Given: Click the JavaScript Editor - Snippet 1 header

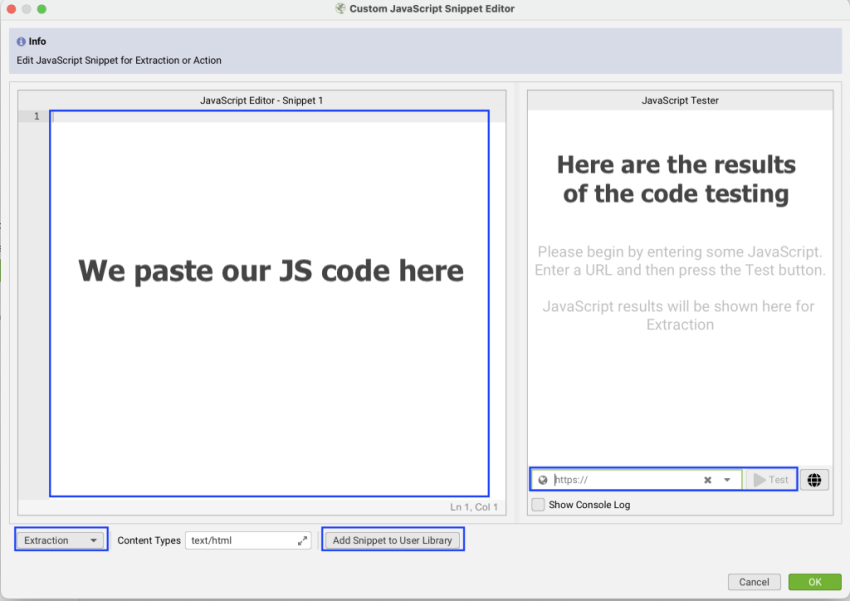Looking at the screenshot, I should [262, 100].
